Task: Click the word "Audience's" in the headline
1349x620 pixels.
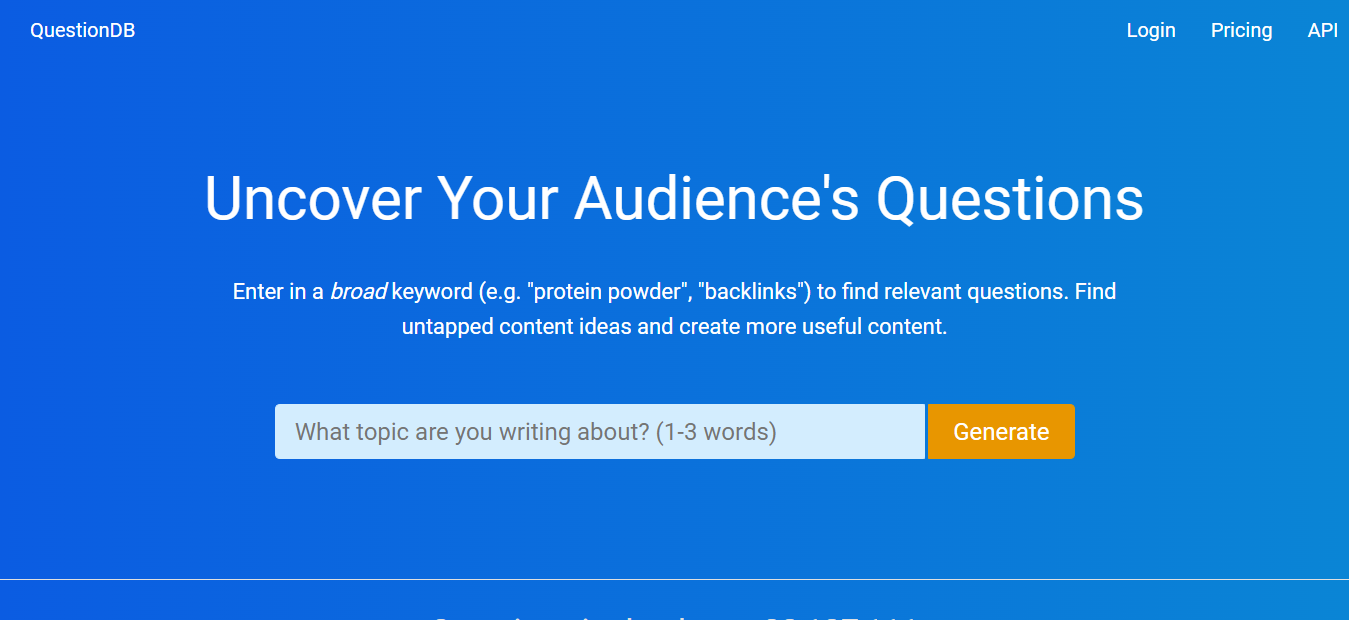Action: [716, 198]
